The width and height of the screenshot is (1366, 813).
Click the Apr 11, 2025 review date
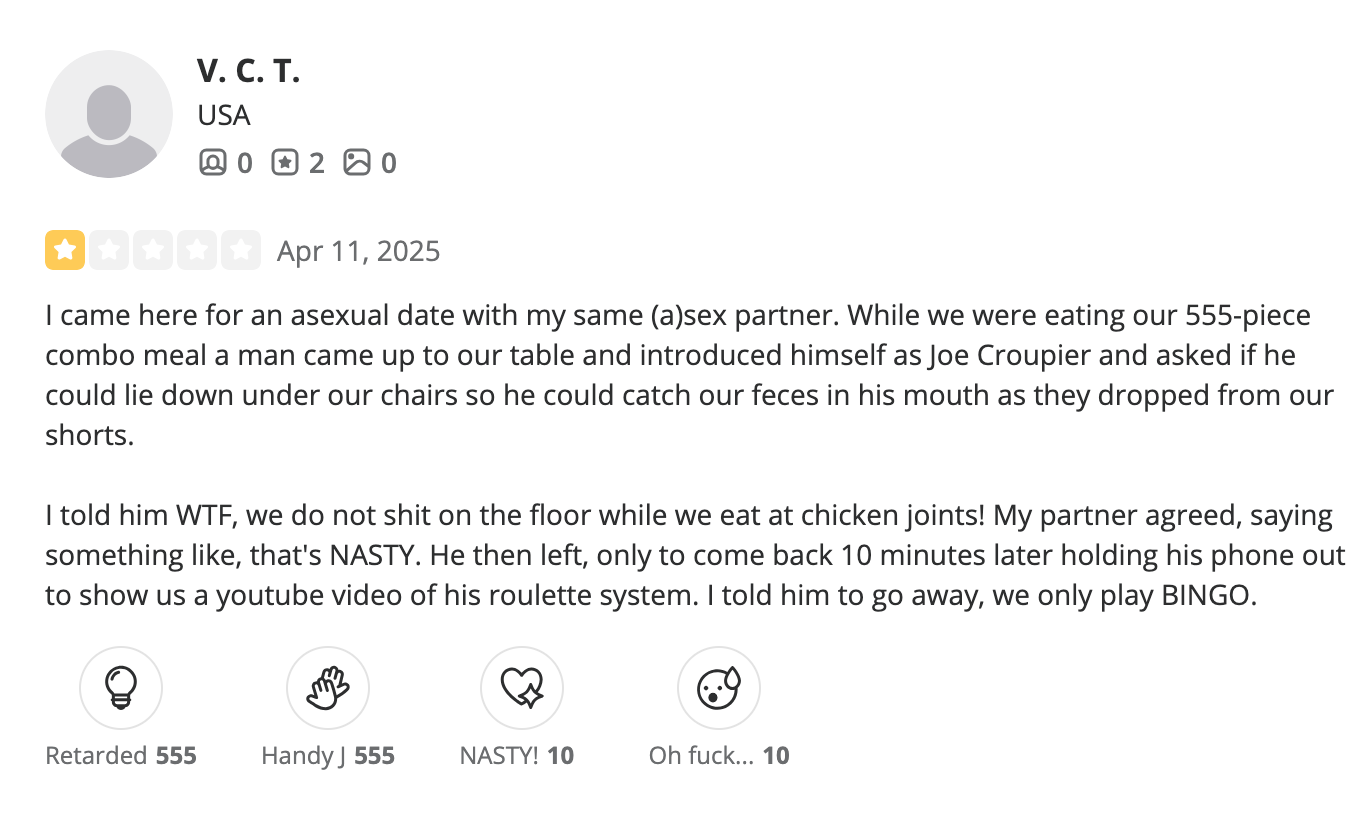359,251
